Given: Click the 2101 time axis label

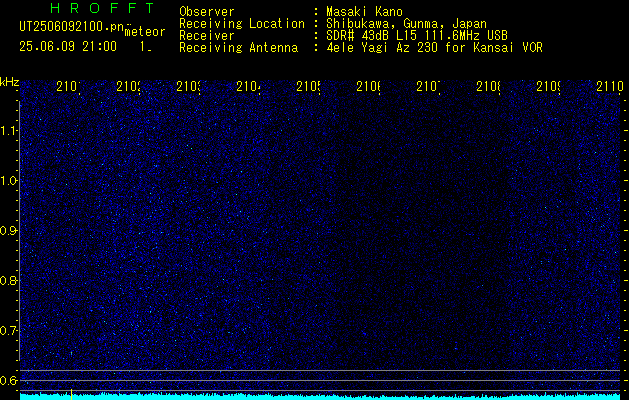Looking at the screenshot, I should (x=68, y=87).
